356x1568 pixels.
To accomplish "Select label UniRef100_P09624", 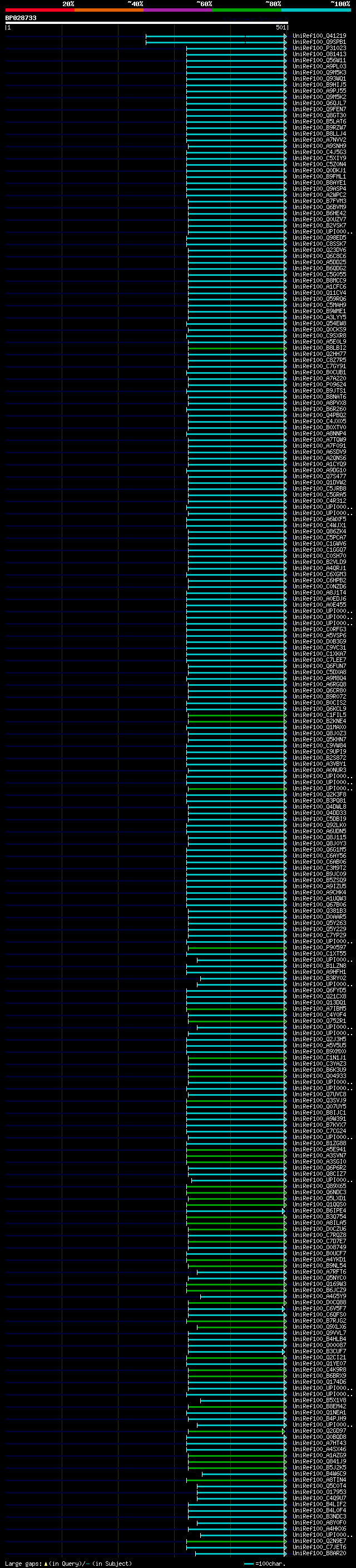I will pos(319,385).
